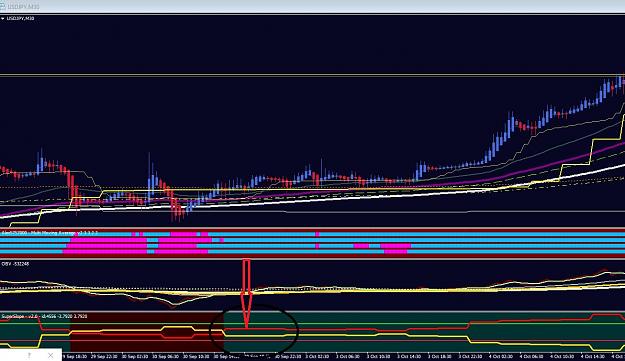
Task: Click the 4 Oct 14:30 time axis label
Action: click(x=593, y=356)
